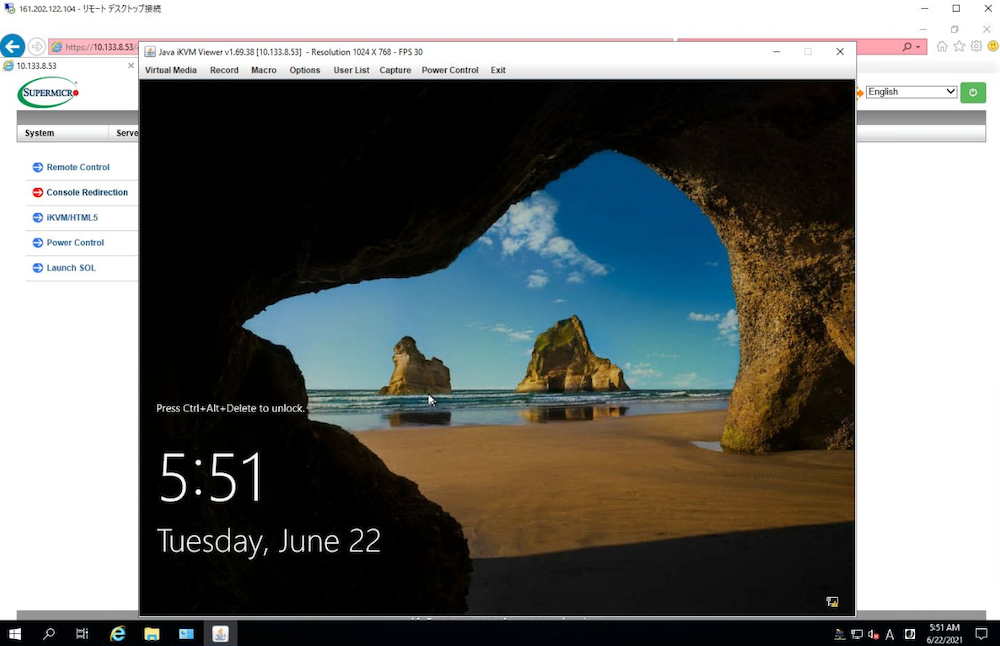Click the red Console Redirection bullet icon

[x=37, y=192]
